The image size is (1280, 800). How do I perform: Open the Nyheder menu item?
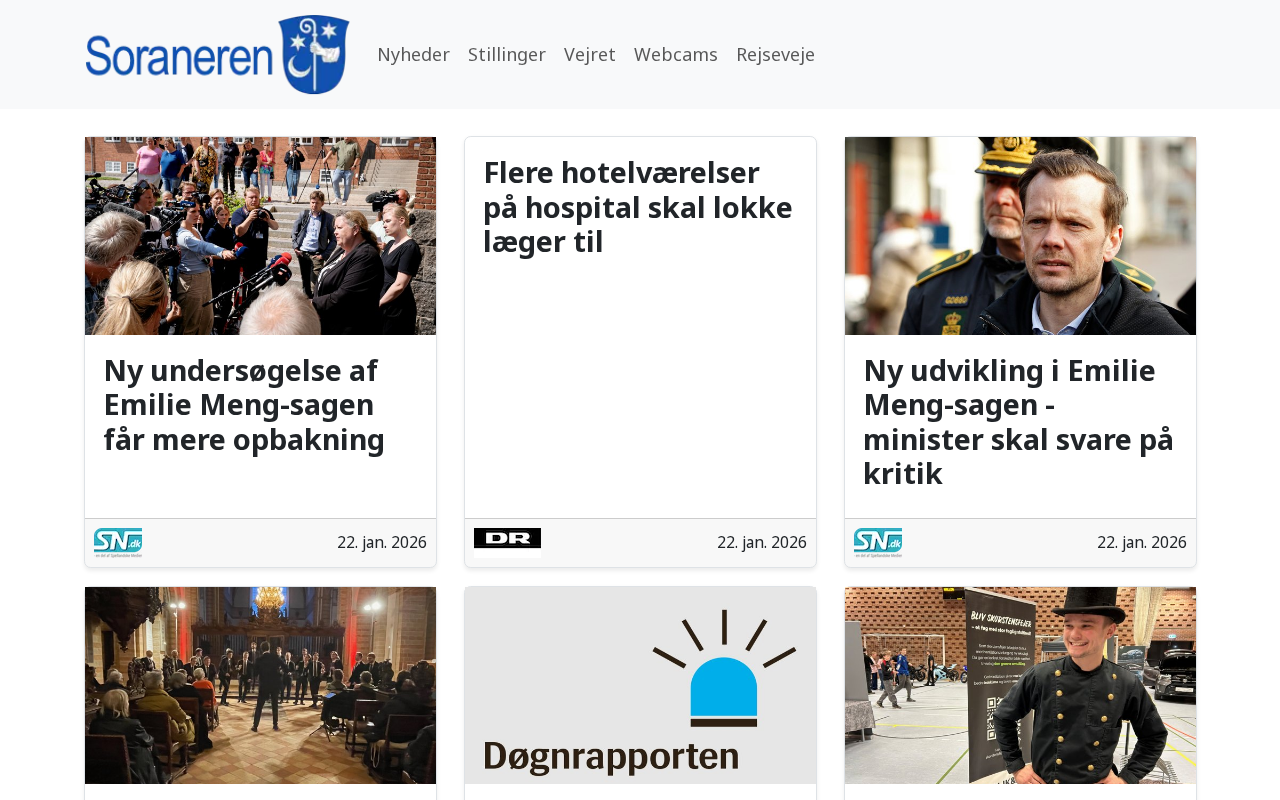tap(413, 54)
